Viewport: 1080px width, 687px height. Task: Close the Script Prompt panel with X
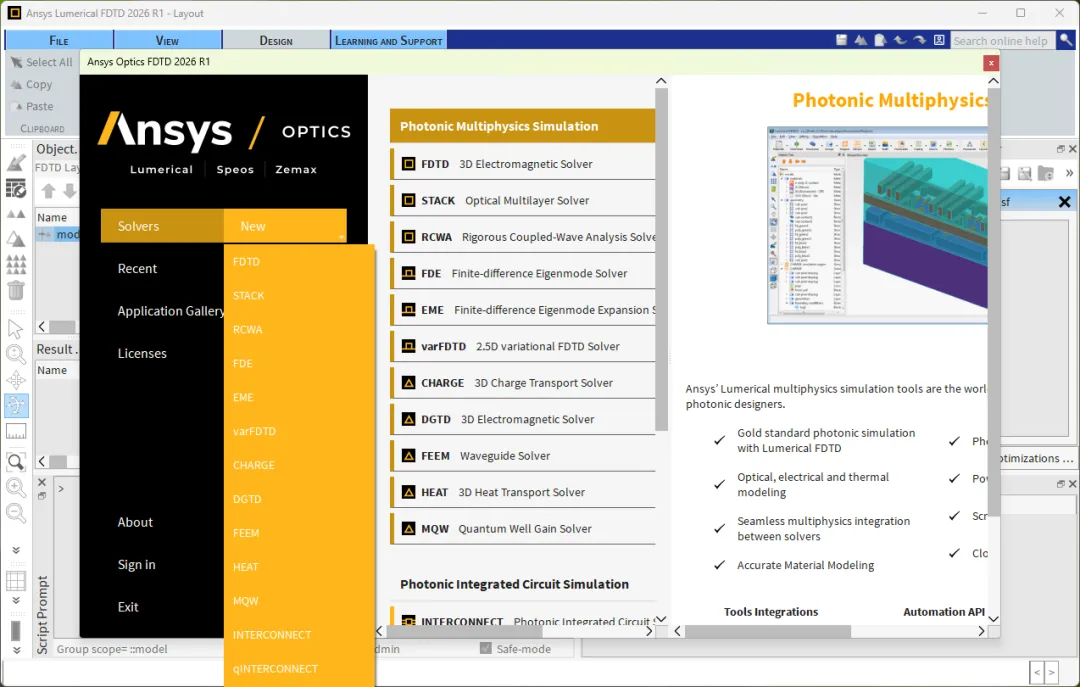tap(41, 482)
